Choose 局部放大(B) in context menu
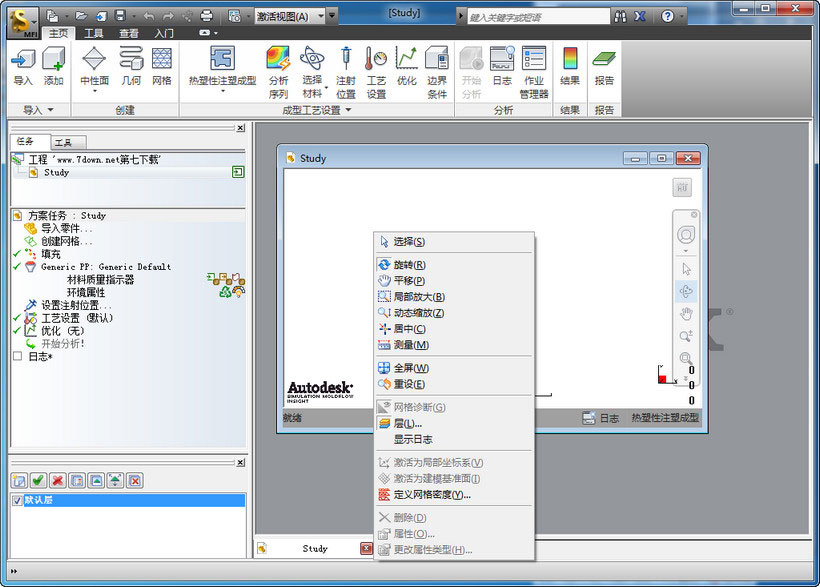The image size is (820, 587). tap(453, 297)
